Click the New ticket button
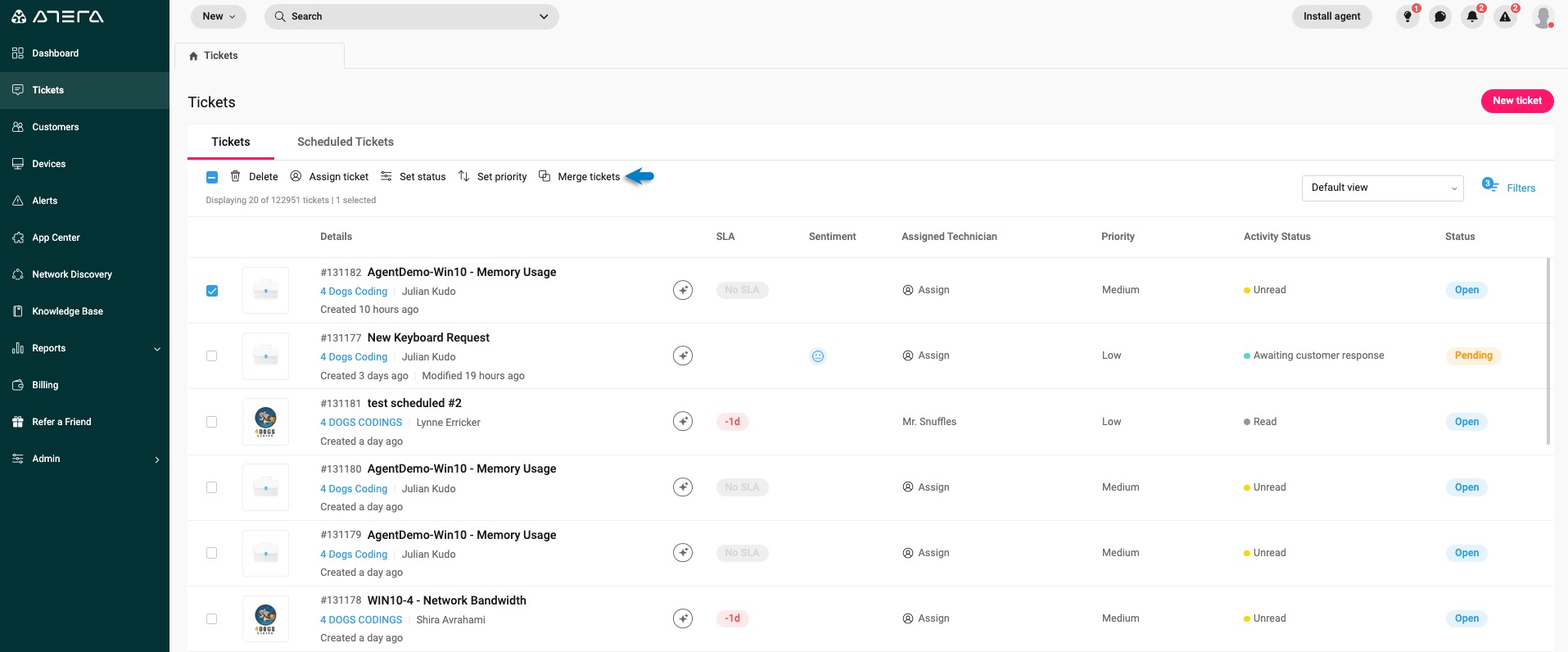This screenshot has height=652, width=1568. (x=1517, y=101)
